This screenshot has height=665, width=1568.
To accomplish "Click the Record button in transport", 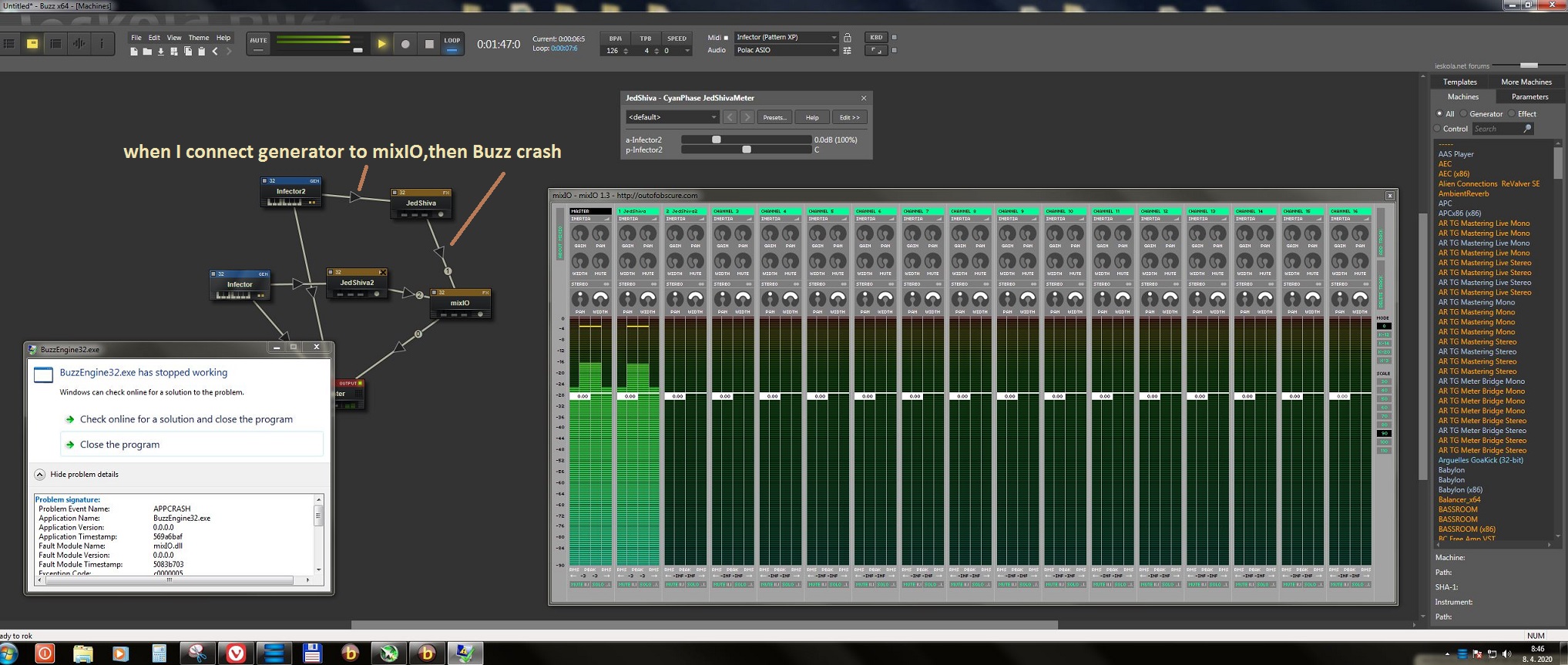I will pyautogui.click(x=405, y=44).
